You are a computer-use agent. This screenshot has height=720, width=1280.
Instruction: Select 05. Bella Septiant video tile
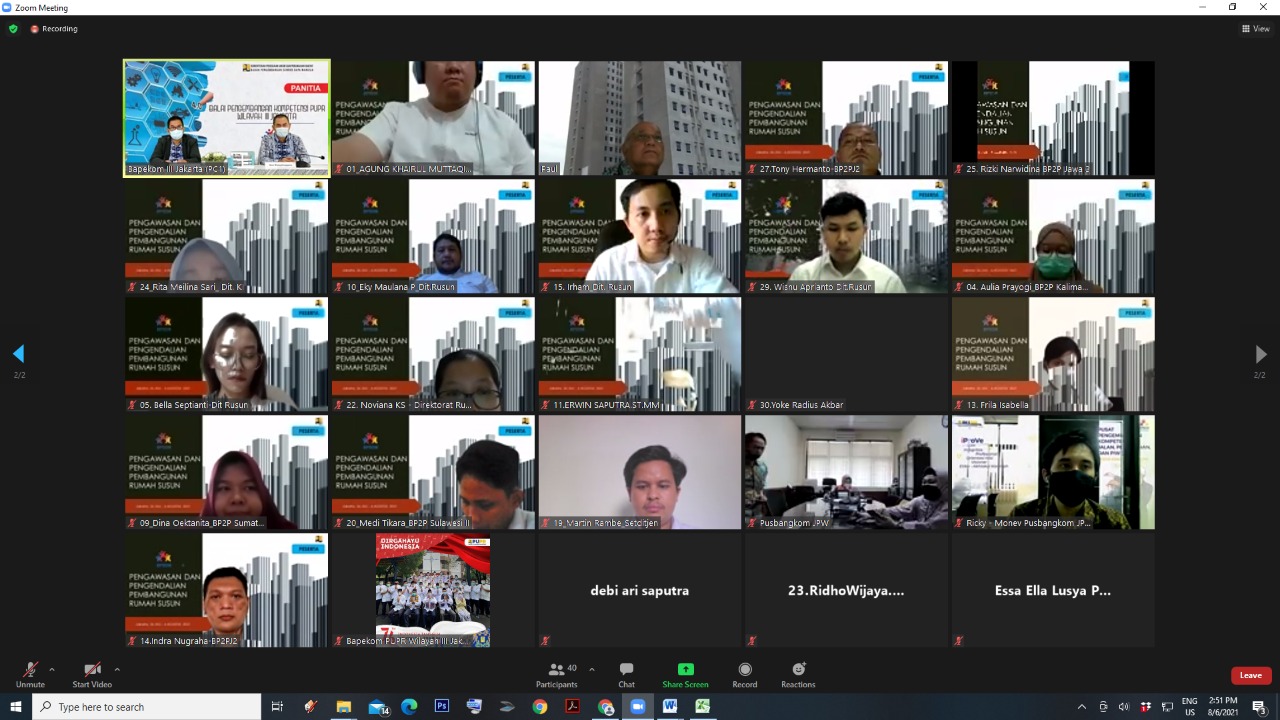tap(226, 354)
